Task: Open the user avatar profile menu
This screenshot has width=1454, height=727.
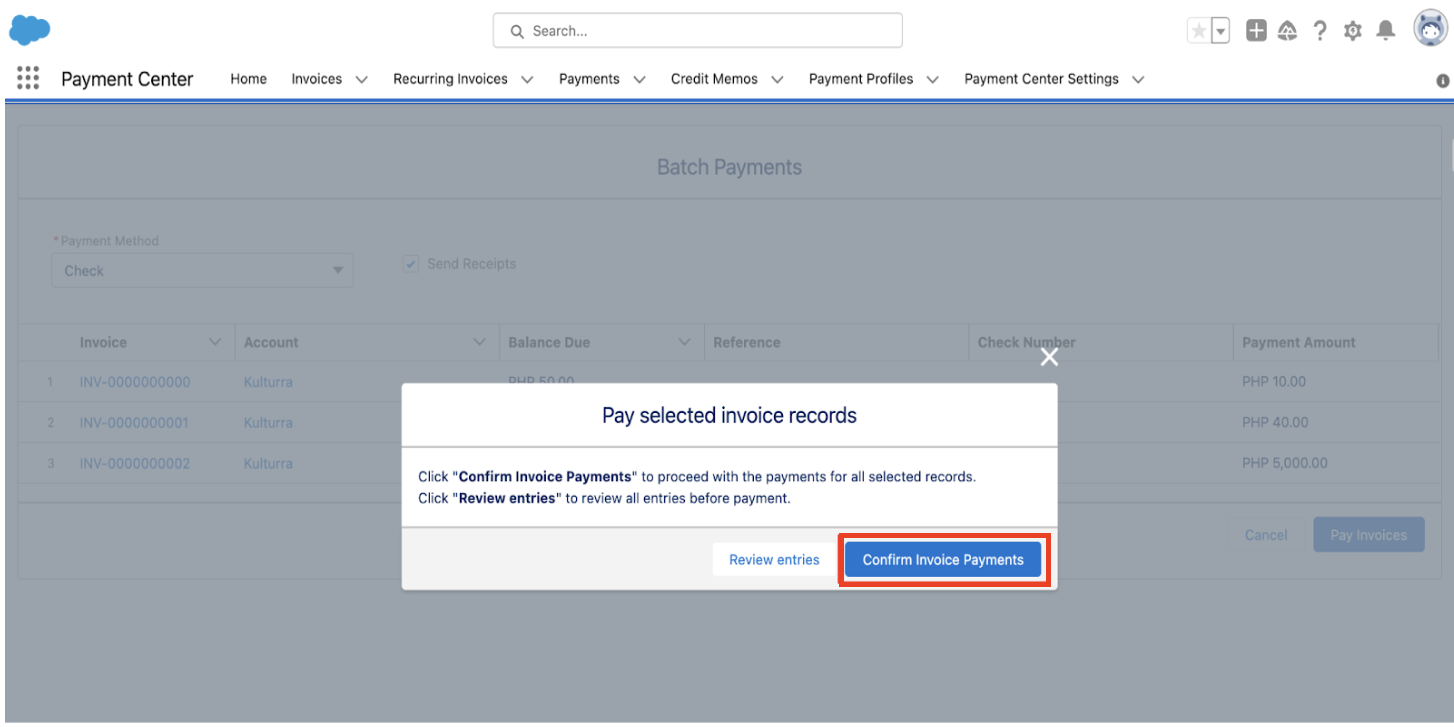Action: click(x=1431, y=30)
